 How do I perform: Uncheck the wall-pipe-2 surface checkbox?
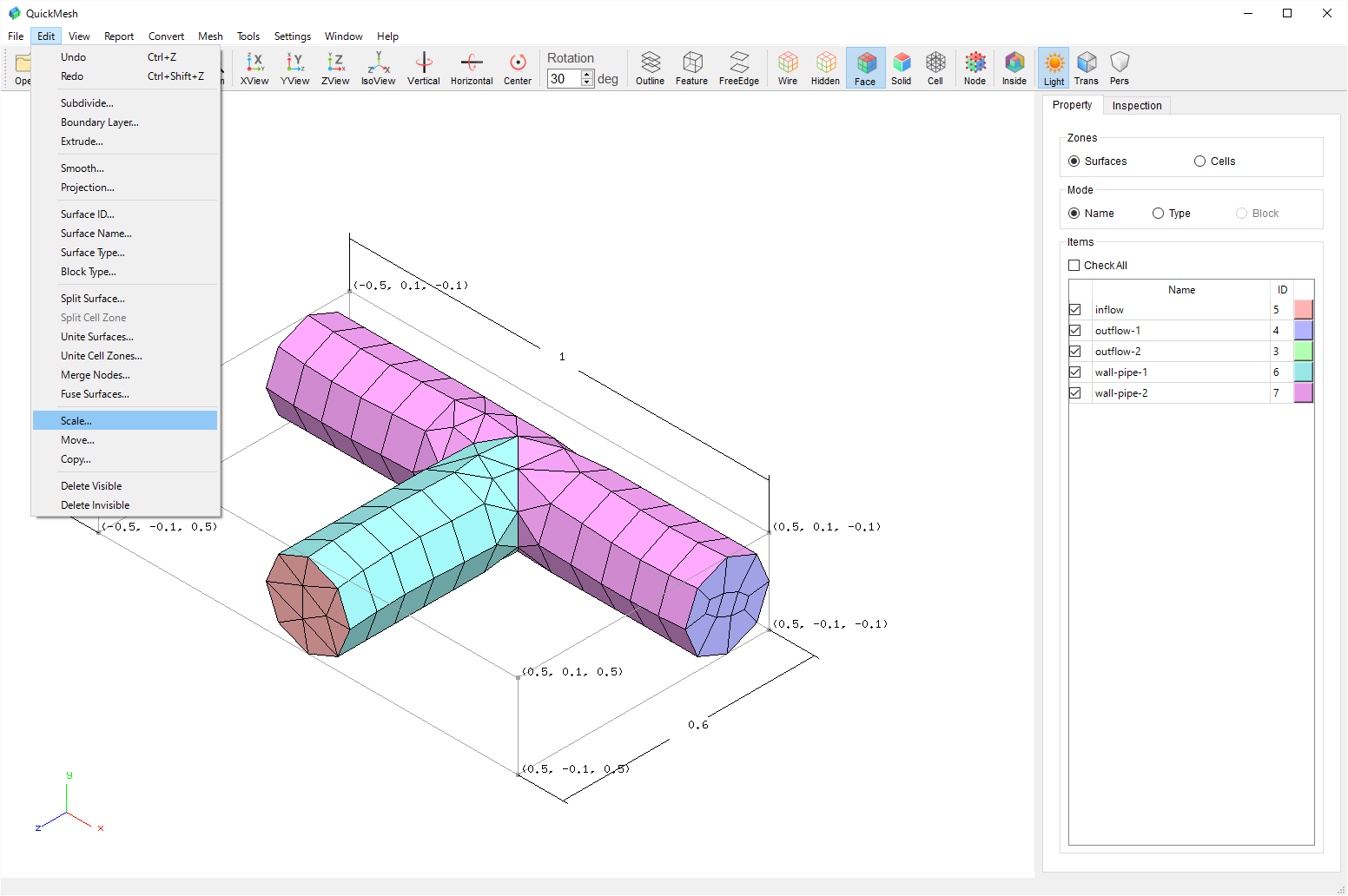click(x=1075, y=393)
